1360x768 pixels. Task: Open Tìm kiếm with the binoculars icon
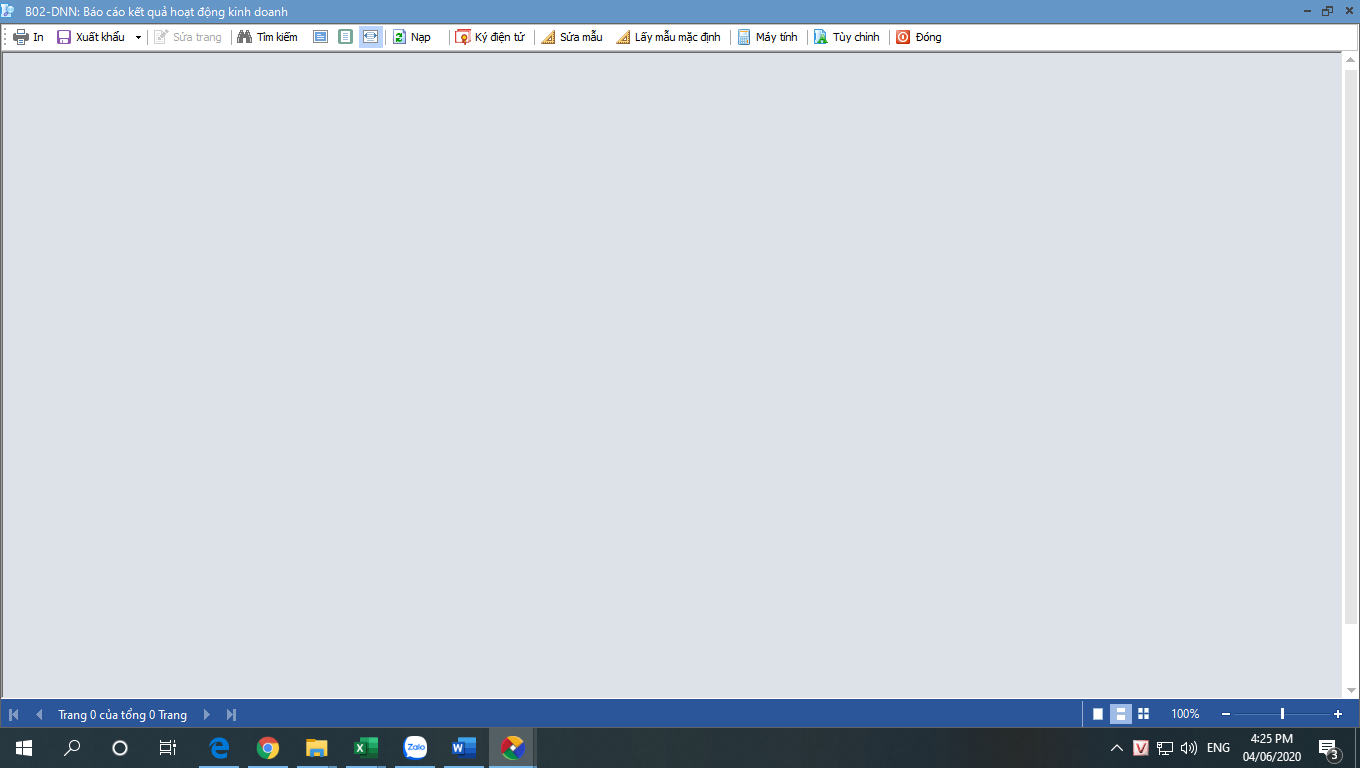pyautogui.click(x=244, y=37)
